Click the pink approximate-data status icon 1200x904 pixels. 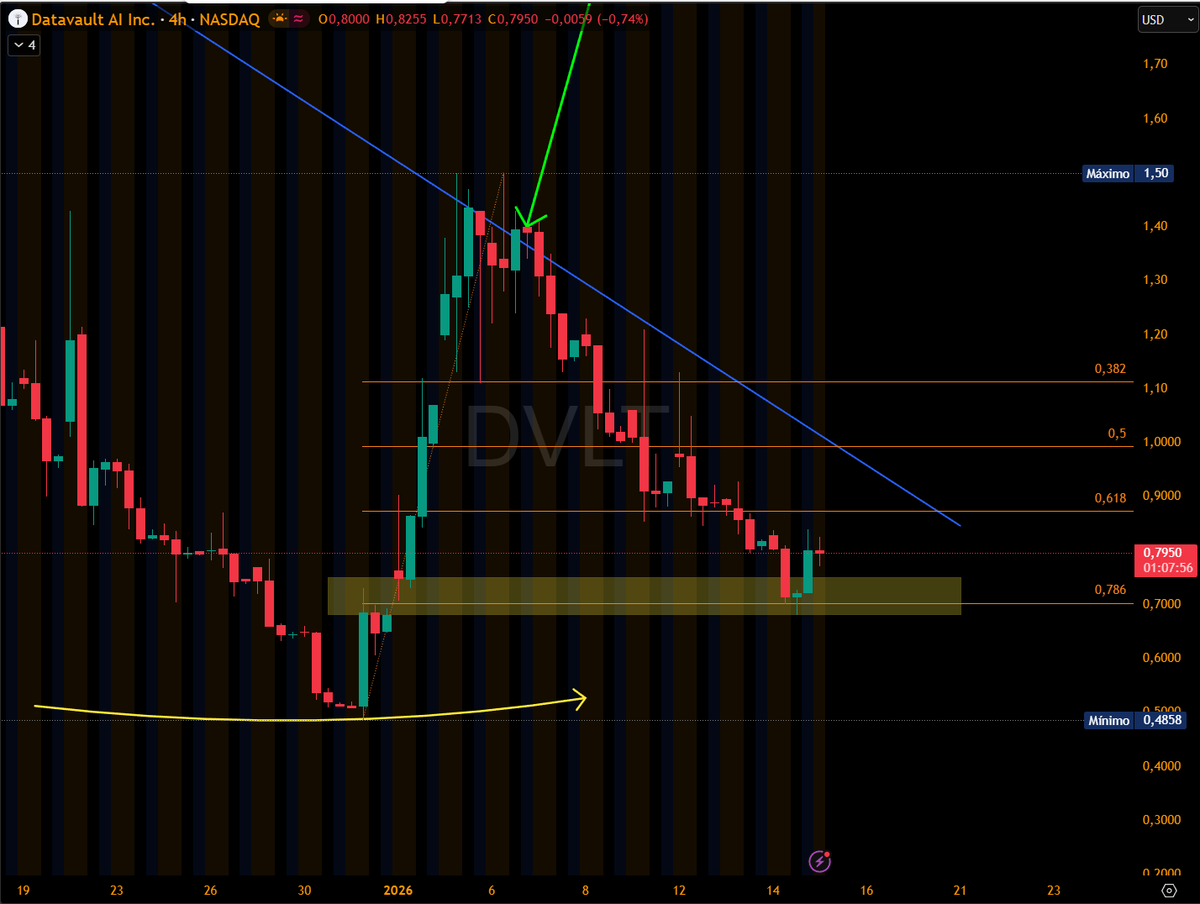(300, 19)
